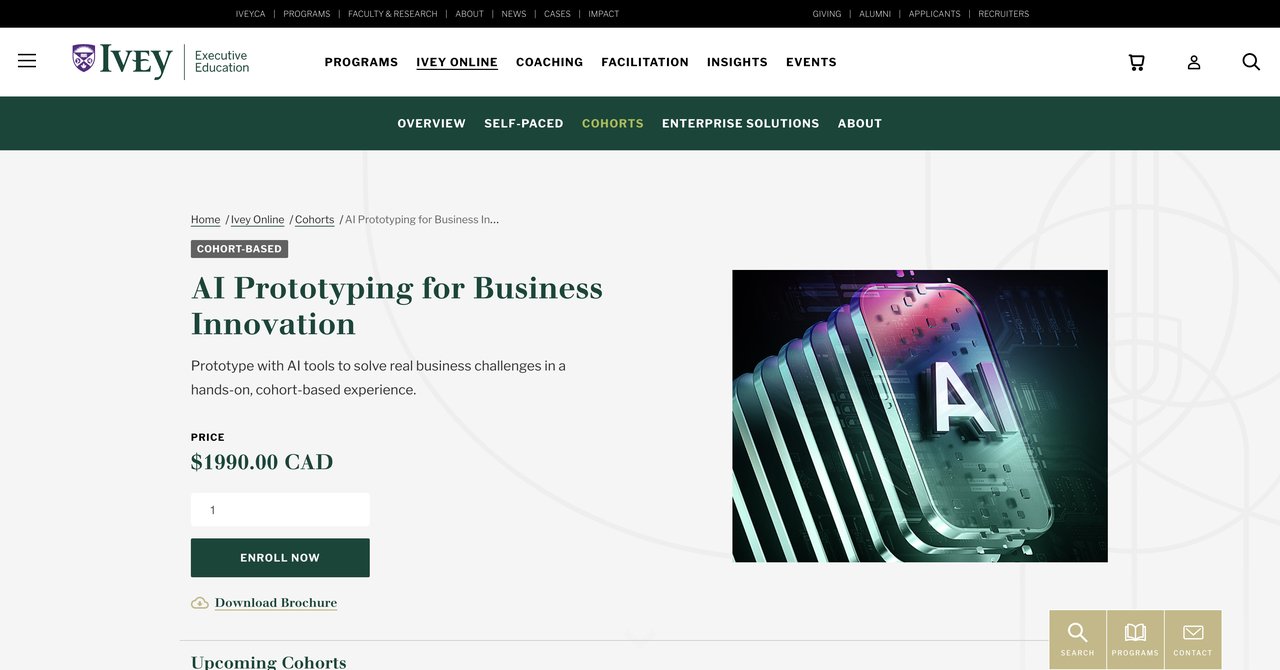Screen dimensions: 1280x670
Task: Open the Facilitation menu item
Action: (x=645, y=62)
